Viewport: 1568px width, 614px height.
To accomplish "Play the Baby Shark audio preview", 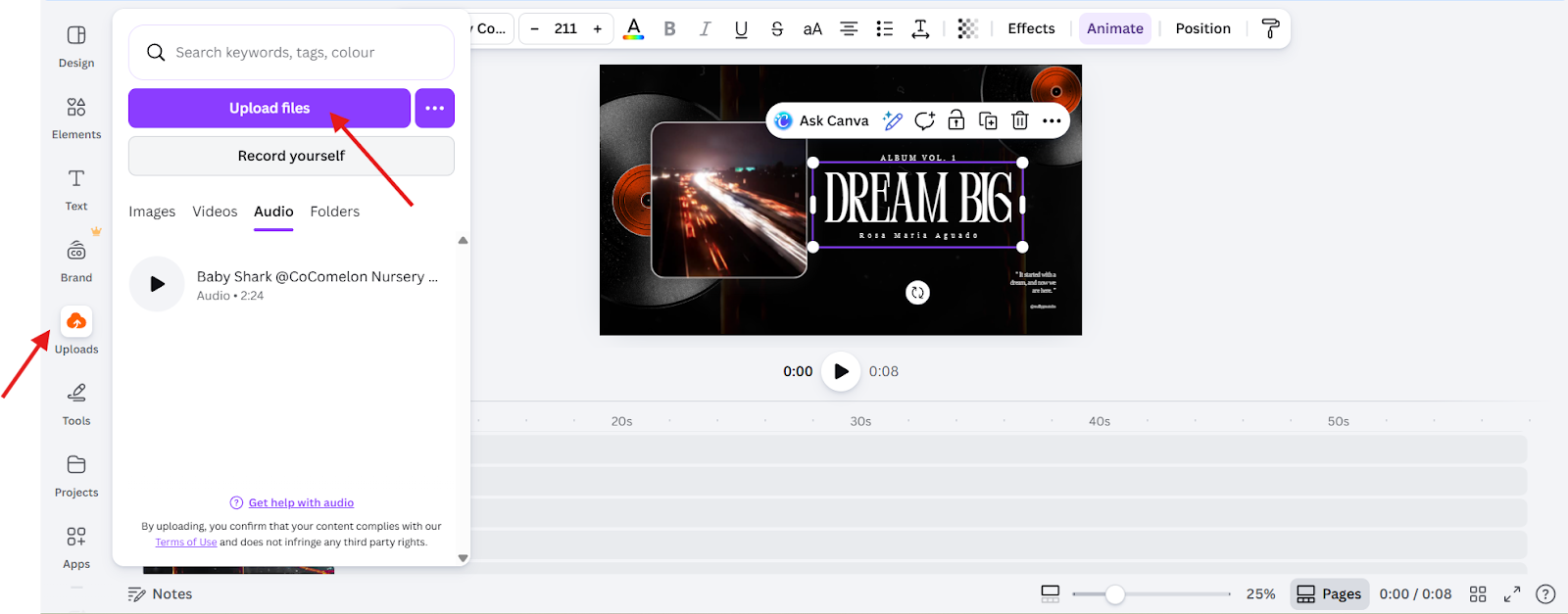I will (157, 284).
